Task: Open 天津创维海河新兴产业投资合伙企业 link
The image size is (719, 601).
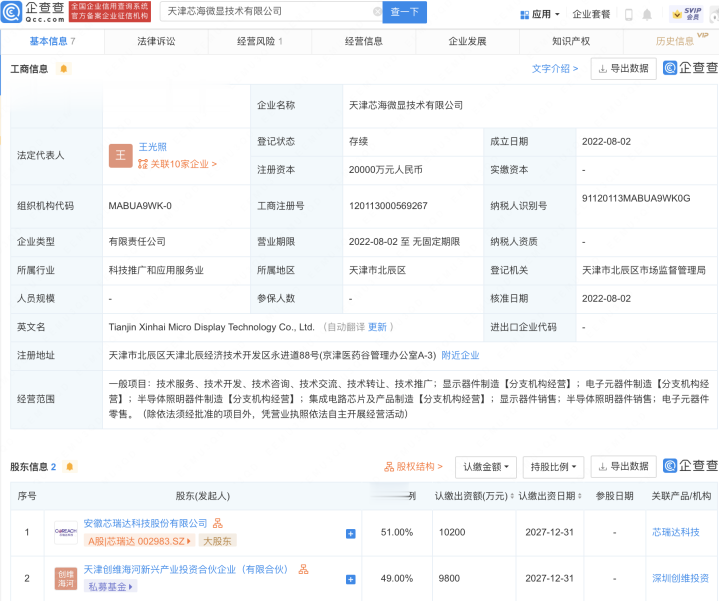Action: click(185, 570)
